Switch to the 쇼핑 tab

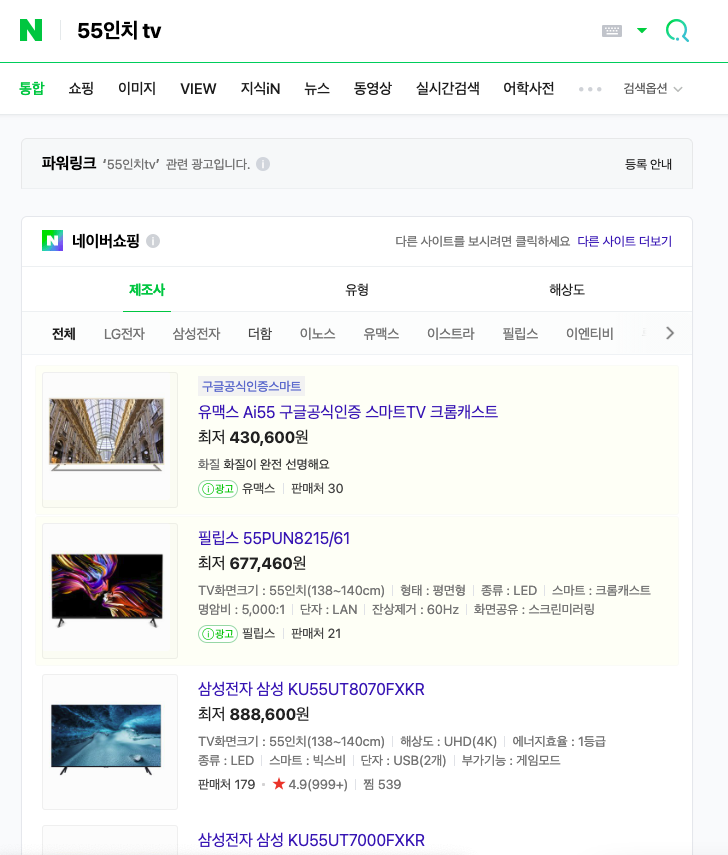81,88
